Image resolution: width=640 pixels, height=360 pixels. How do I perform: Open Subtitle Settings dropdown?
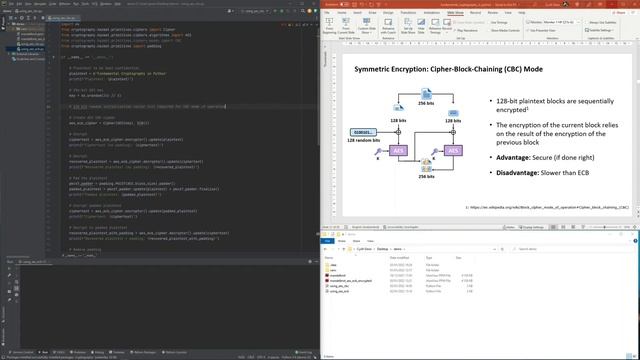(599, 31)
